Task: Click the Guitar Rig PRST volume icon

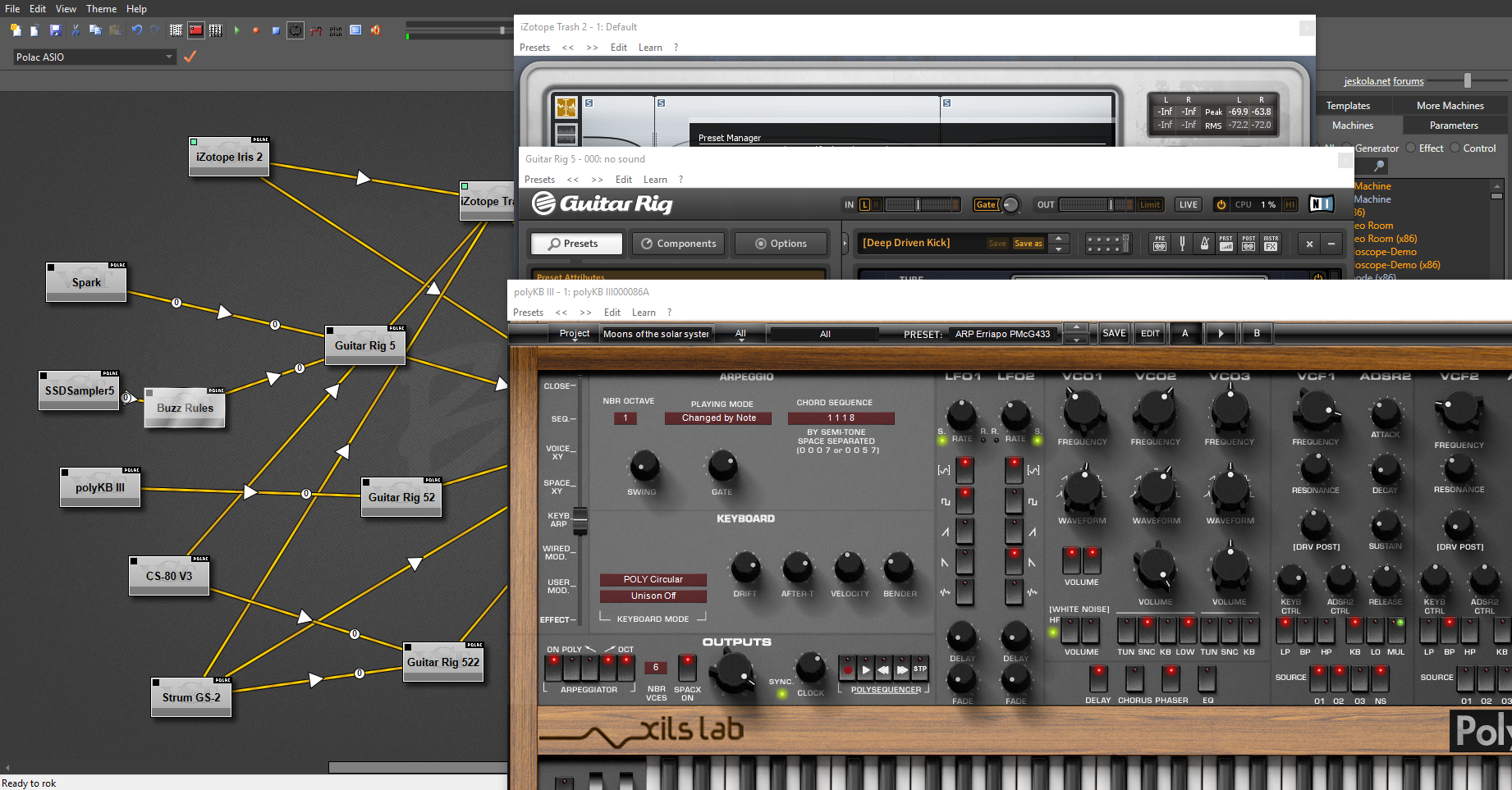Action: point(1226,244)
